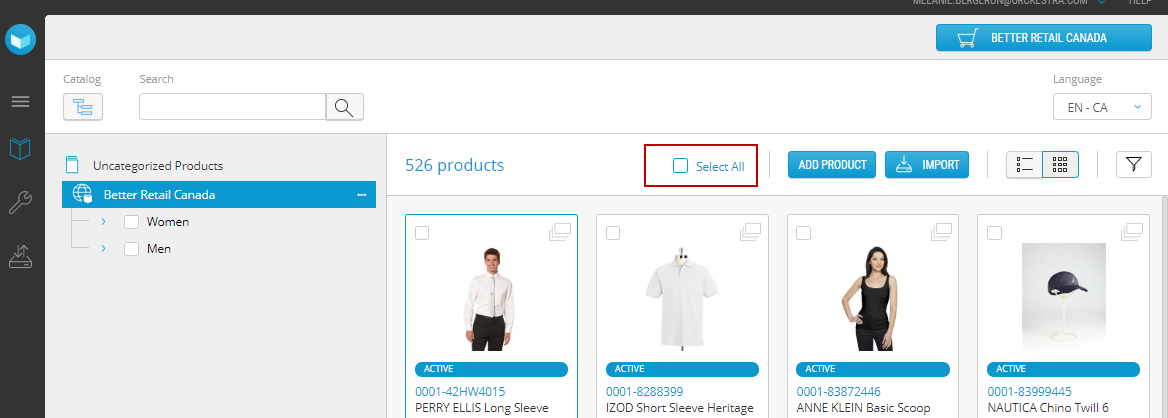1168x418 pixels.
Task: Click the import/export tray icon in sidebar
Action: 21,257
